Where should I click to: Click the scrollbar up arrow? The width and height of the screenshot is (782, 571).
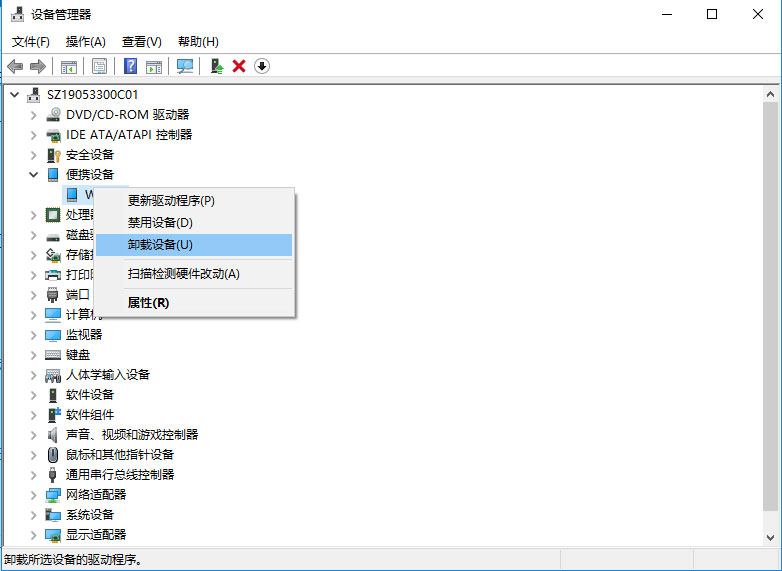771,94
